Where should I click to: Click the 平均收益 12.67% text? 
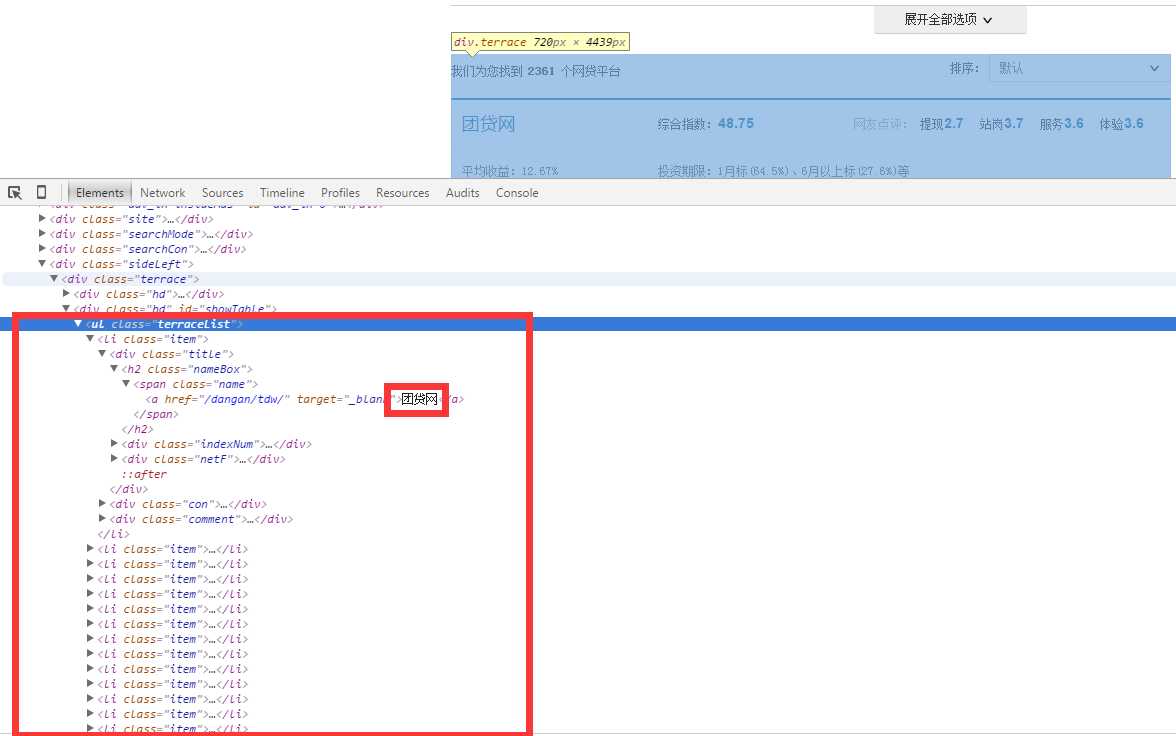pyautogui.click(x=510, y=171)
